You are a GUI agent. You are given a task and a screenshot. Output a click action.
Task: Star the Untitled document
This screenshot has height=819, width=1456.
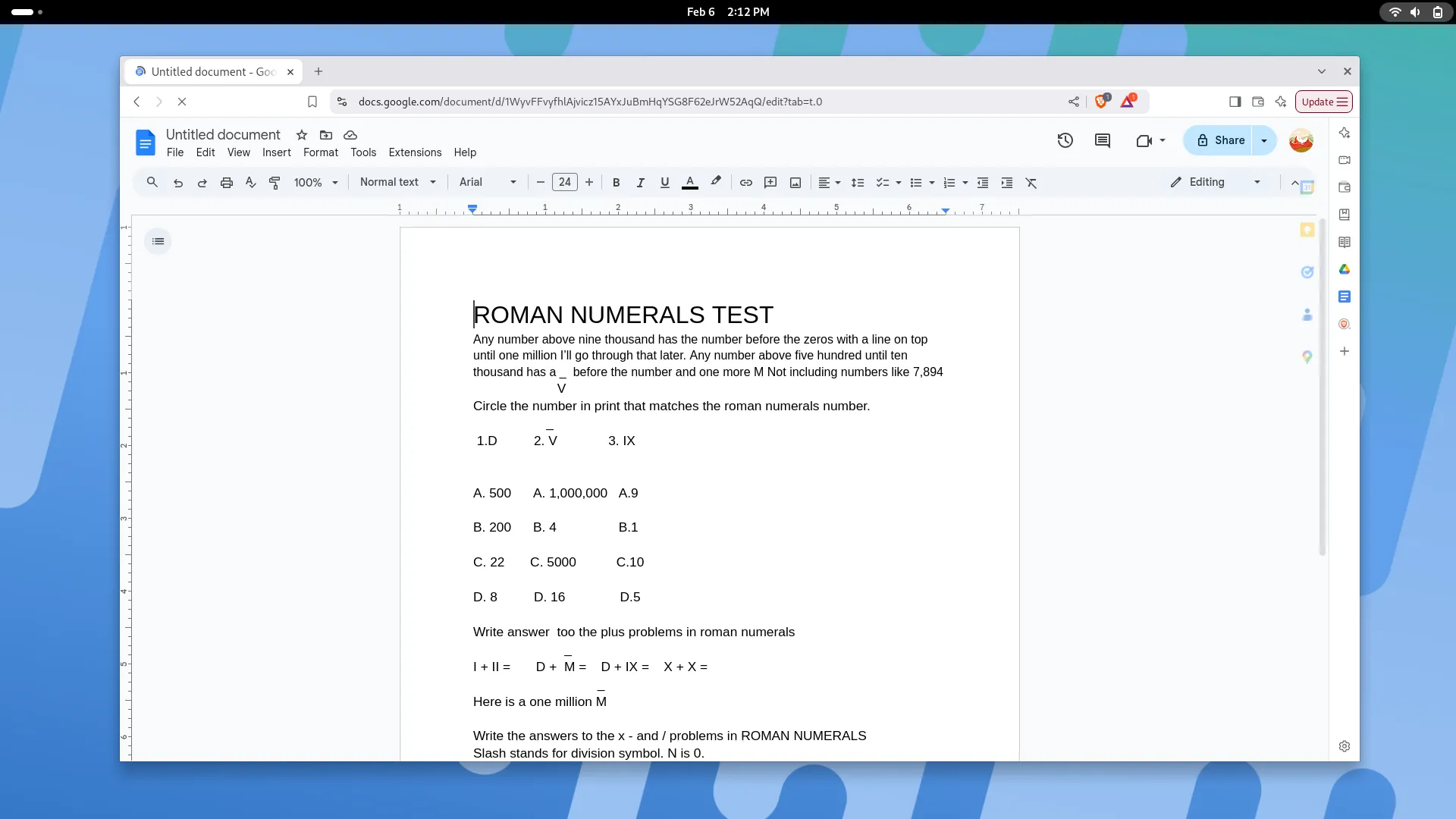302,135
